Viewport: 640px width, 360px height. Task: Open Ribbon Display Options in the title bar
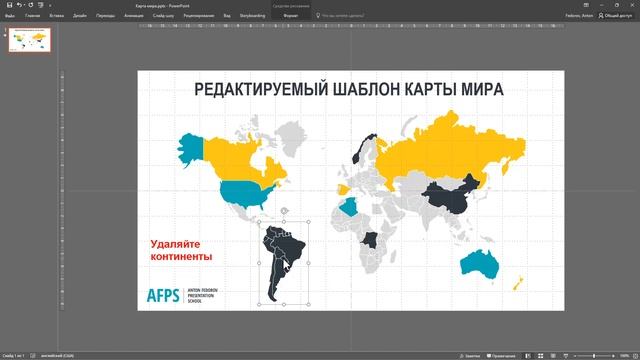click(586, 5)
